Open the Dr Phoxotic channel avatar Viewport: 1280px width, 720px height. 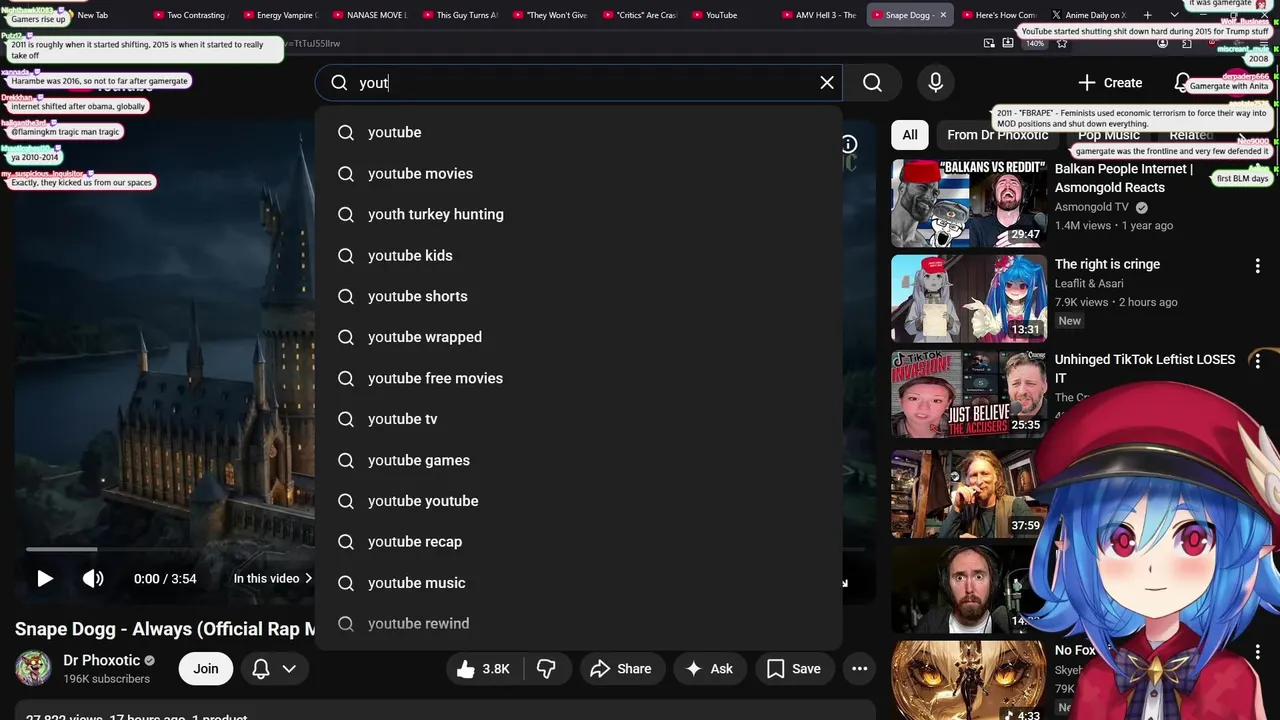33,669
